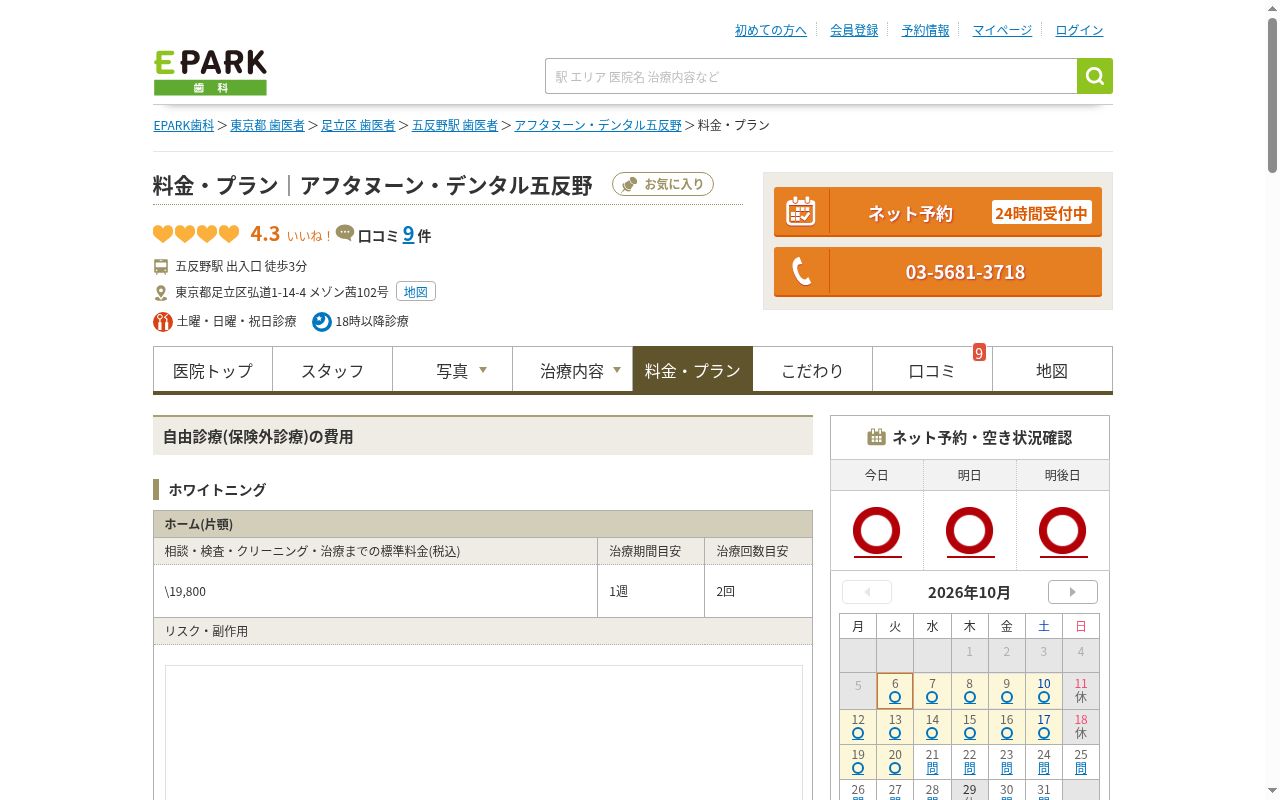Image resolution: width=1280 pixels, height=800 pixels.
Task: Click the availability circle under 明後日
Action: pyautogui.click(x=1063, y=531)
